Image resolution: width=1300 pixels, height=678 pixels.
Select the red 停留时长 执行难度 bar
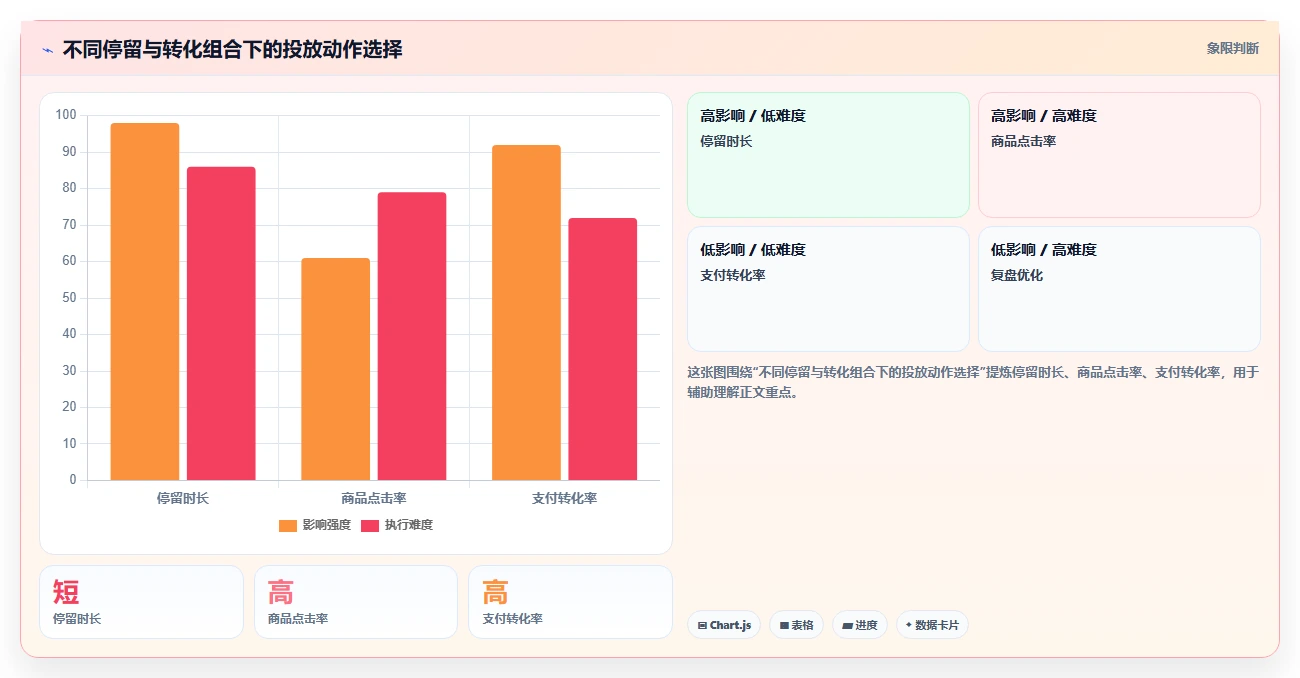pyautogui.click(x=221, y=323)
